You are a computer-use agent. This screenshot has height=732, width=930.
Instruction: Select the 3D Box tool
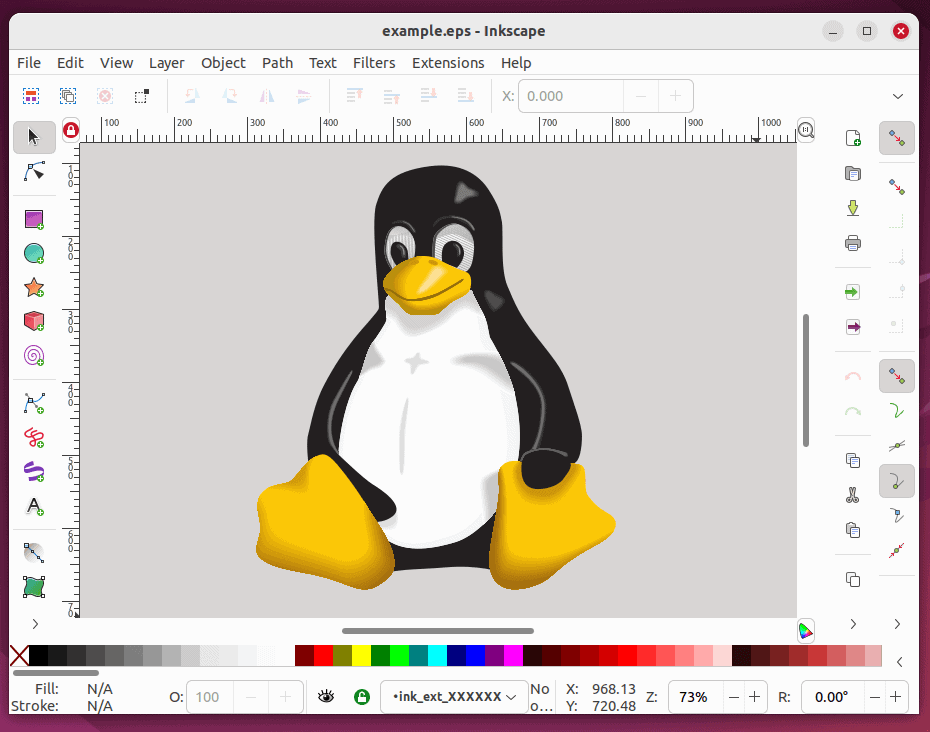(x=33, y=322)
